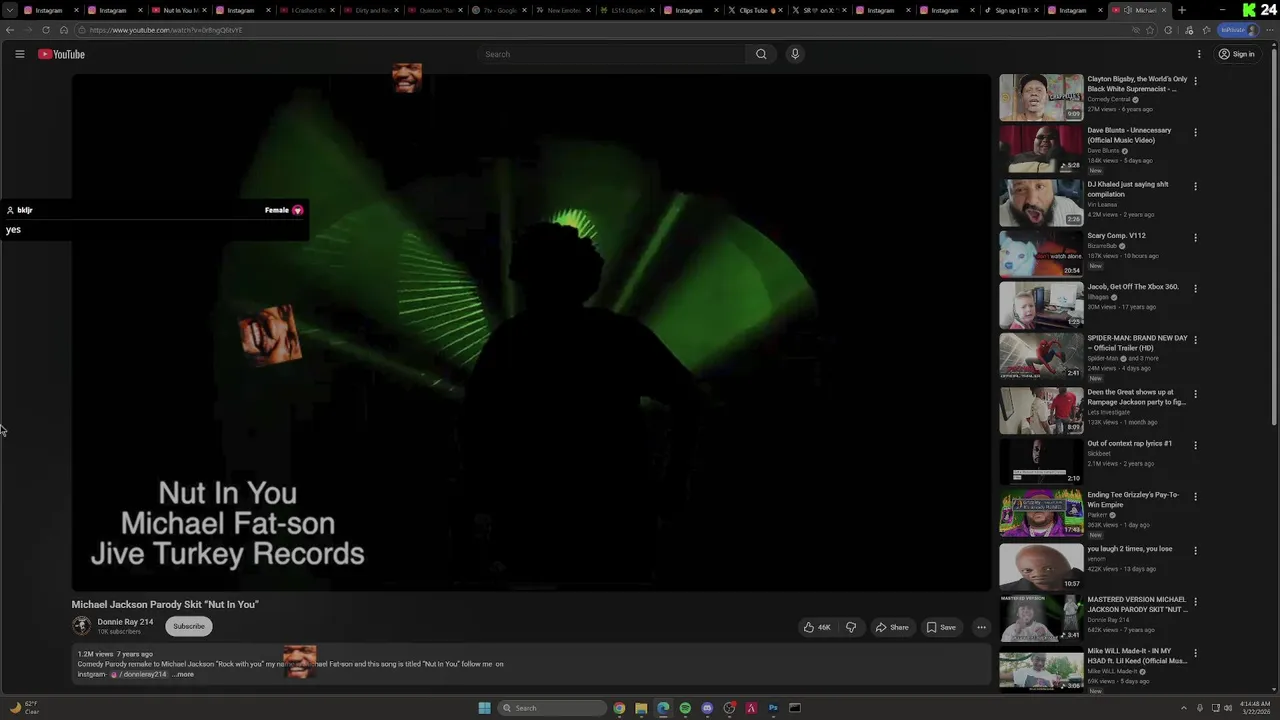Open a new browser tab with plus
The image size is (1280, 720).
click(1182, 10)
